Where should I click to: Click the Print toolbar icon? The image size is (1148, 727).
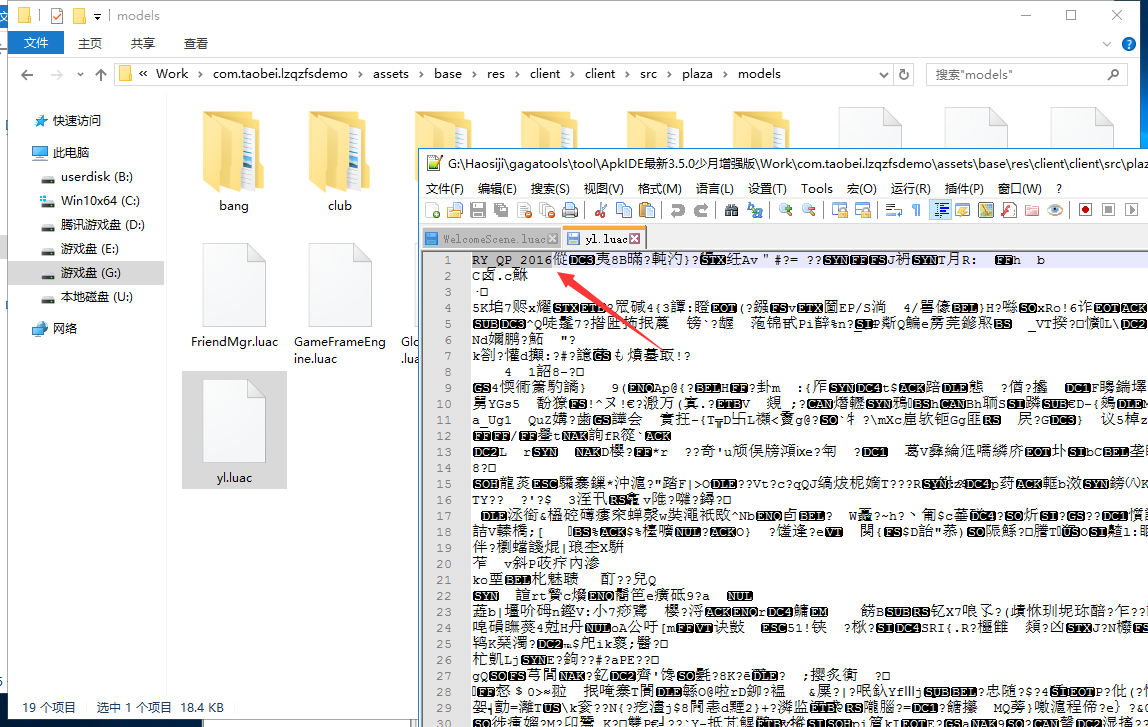point(570,210)
